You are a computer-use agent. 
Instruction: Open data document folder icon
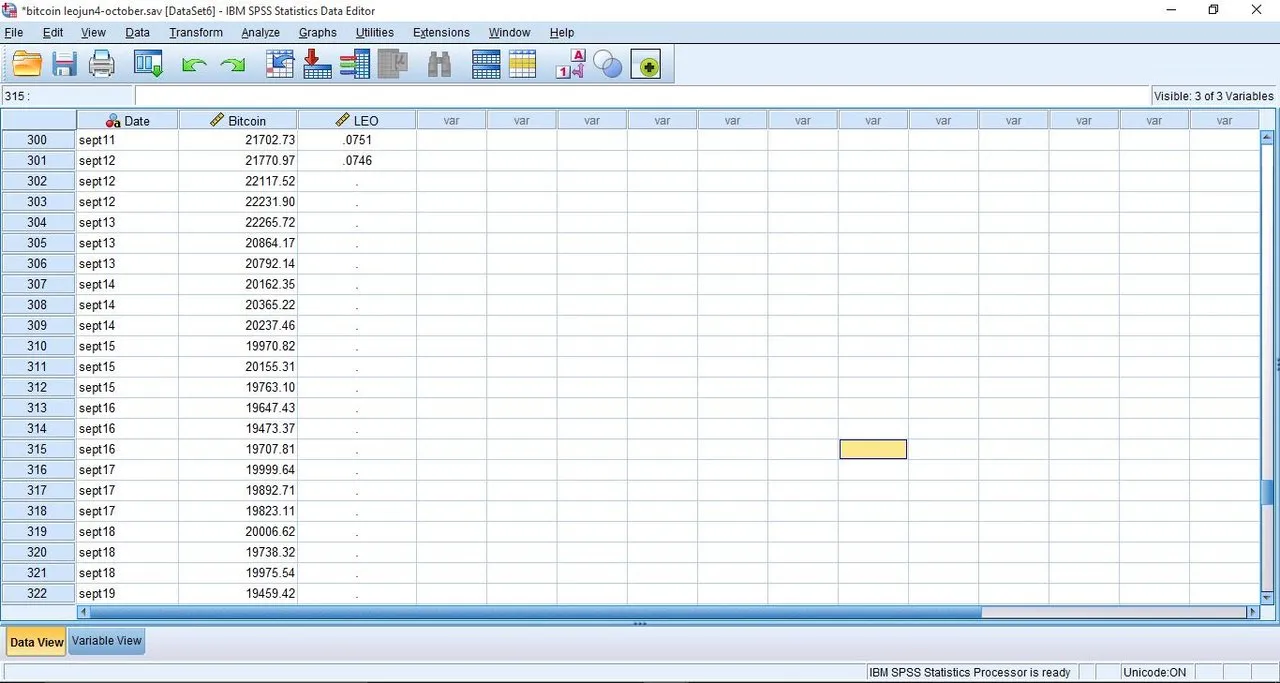tap(27, 65)
